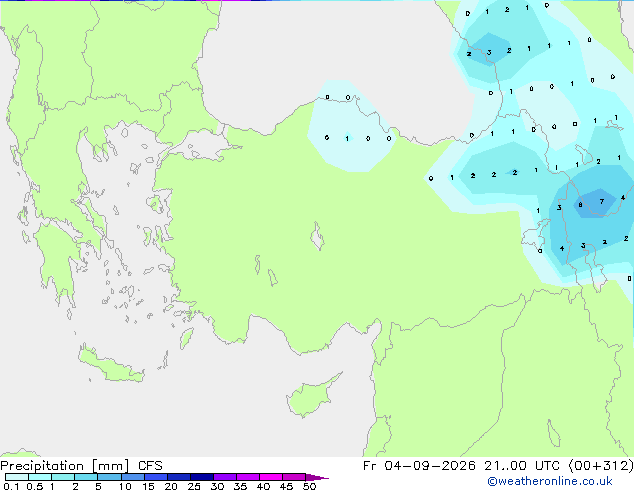Screen dimensions: 634x490
Task: Click the over-50 arrow tip of the legend
Action: point(317,477)
